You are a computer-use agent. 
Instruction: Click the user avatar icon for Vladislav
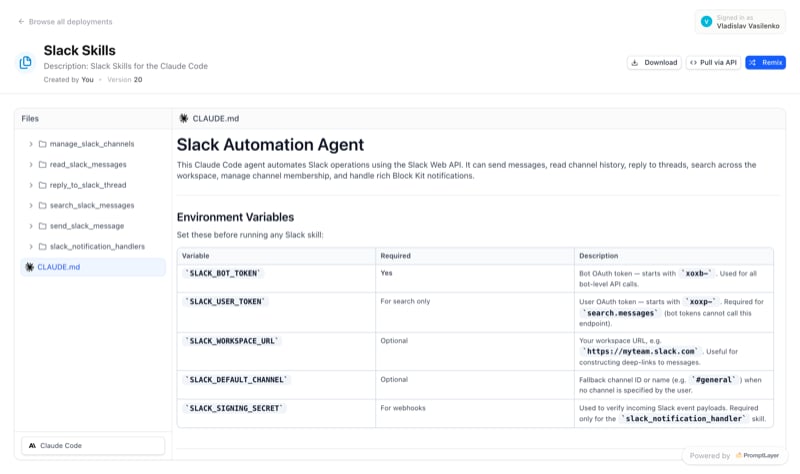click(x=706, y=21)
